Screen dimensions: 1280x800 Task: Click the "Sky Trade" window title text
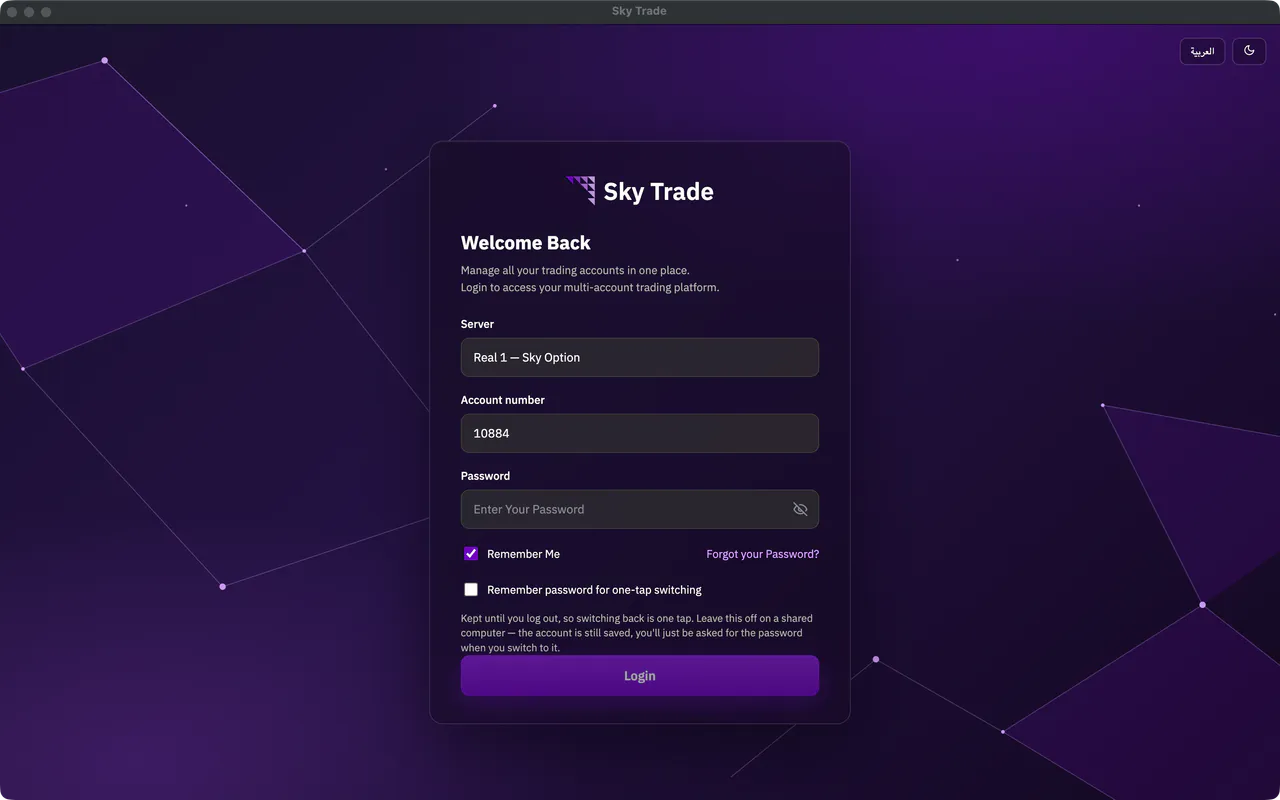pos(639,11)
